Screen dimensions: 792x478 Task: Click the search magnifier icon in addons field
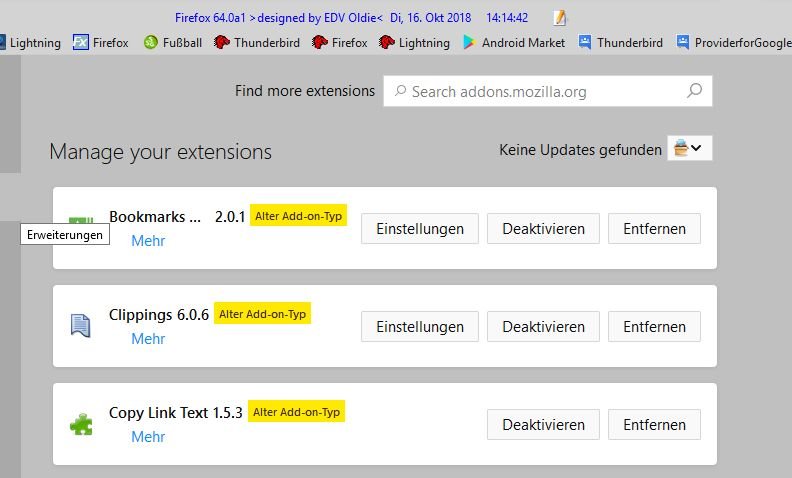694,91
